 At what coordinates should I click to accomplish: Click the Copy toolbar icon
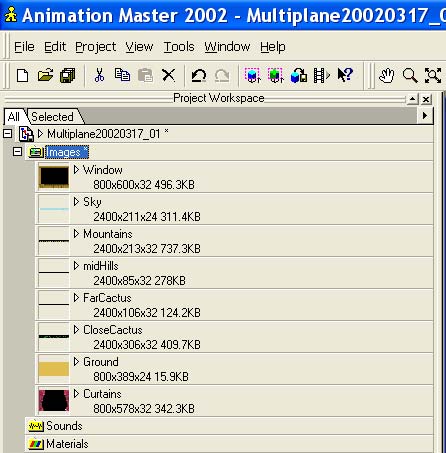tap(122, 75)
